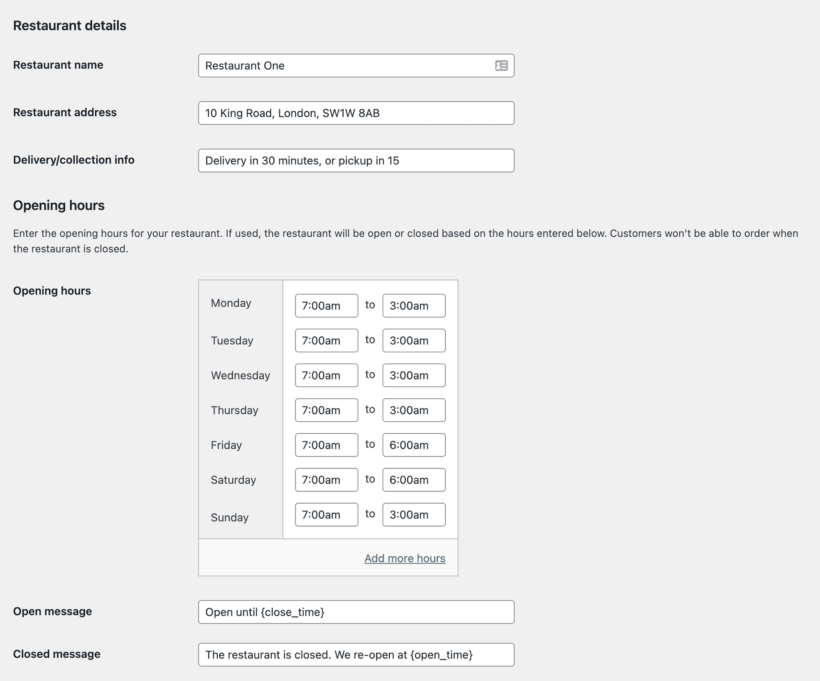The image size is (820, 681).
Task: Click the Thursday closing time field
Action: (413, 409)
